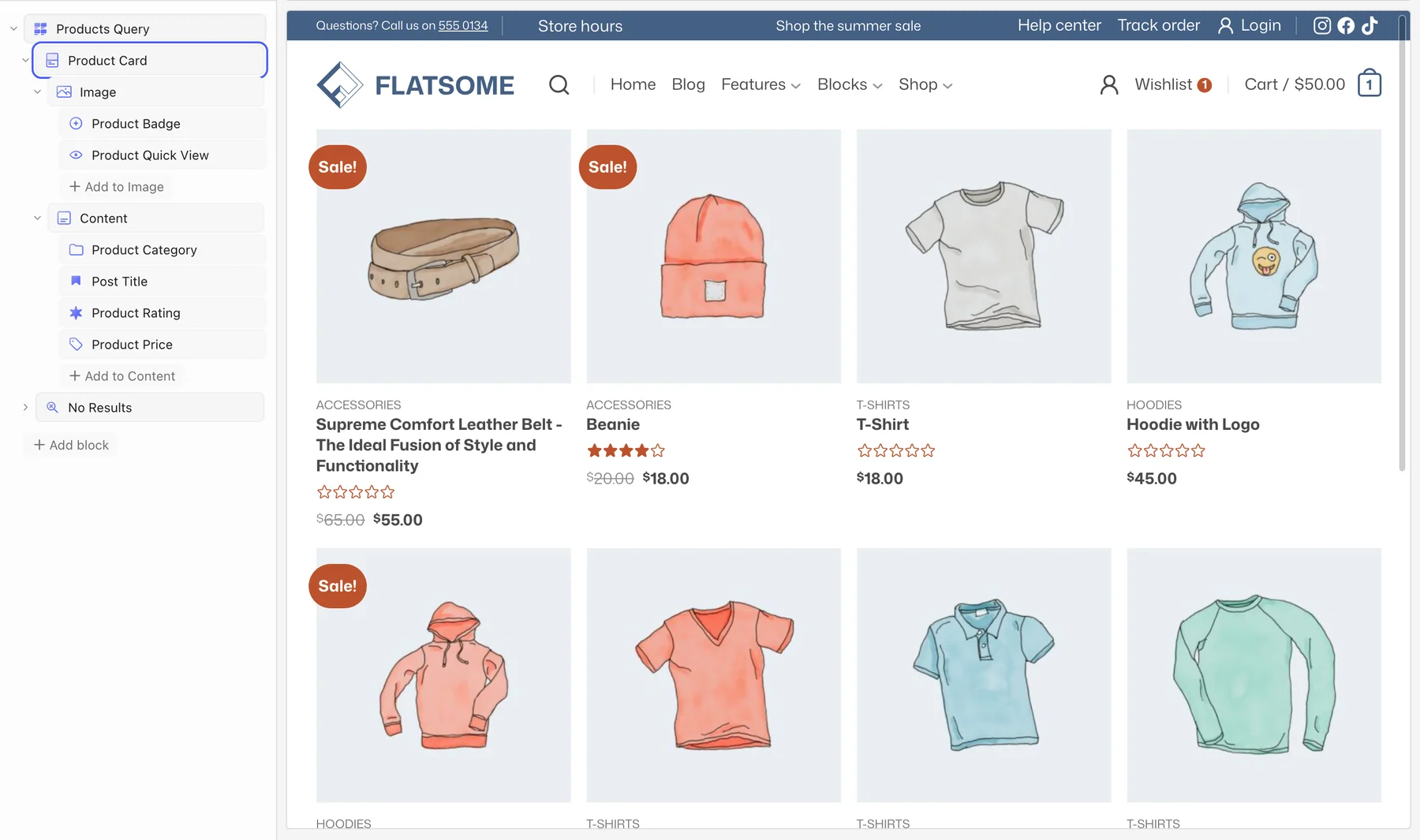Image resolution: width=1420 pixels, height=840 pixels.
Task: Click the Product Quick View eye icon
Action: point(76,155)
